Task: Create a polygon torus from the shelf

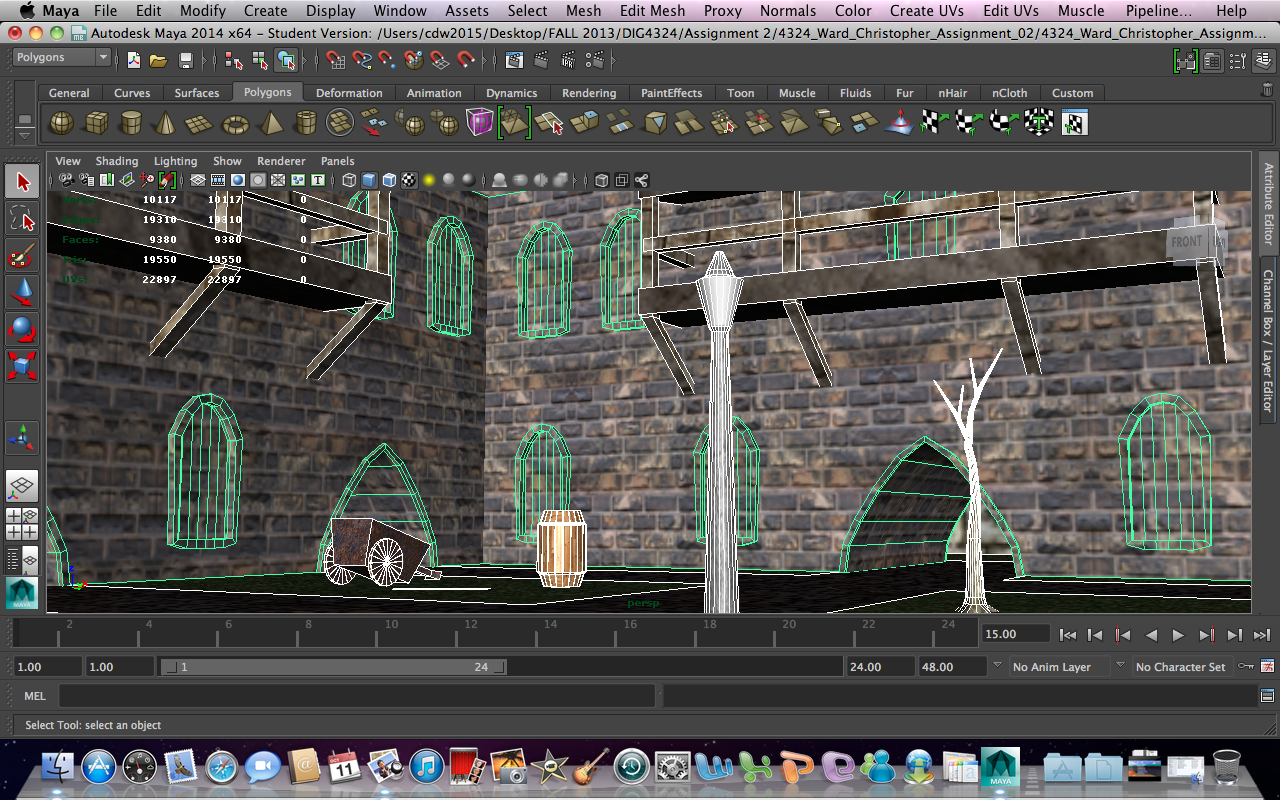Action: (235, 123)
